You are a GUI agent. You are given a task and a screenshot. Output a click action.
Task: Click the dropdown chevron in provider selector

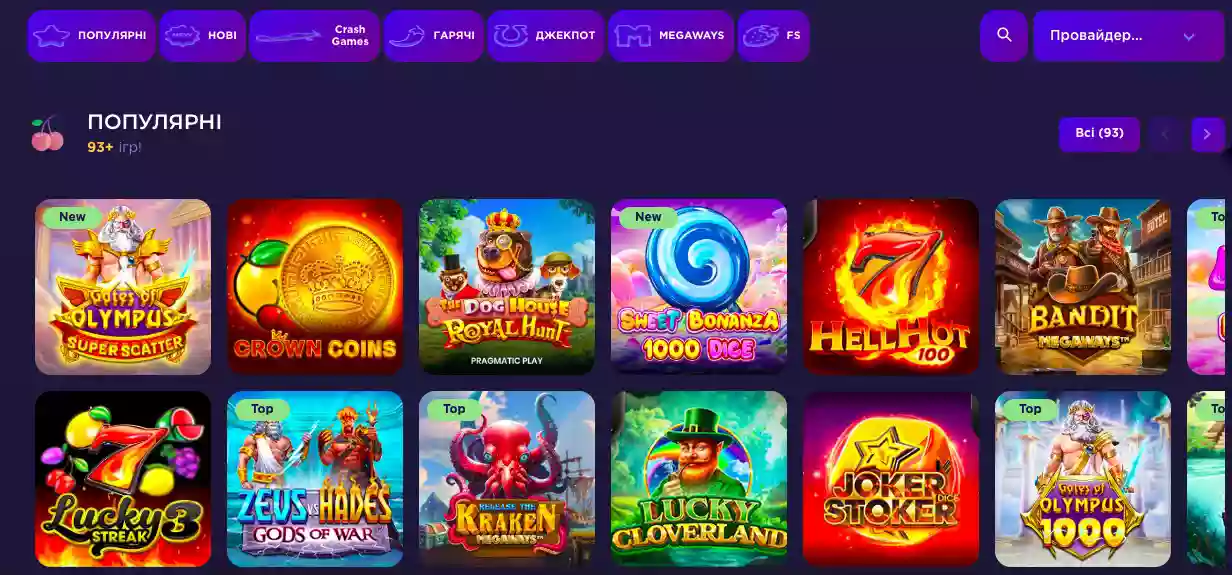coord(1189,37)
